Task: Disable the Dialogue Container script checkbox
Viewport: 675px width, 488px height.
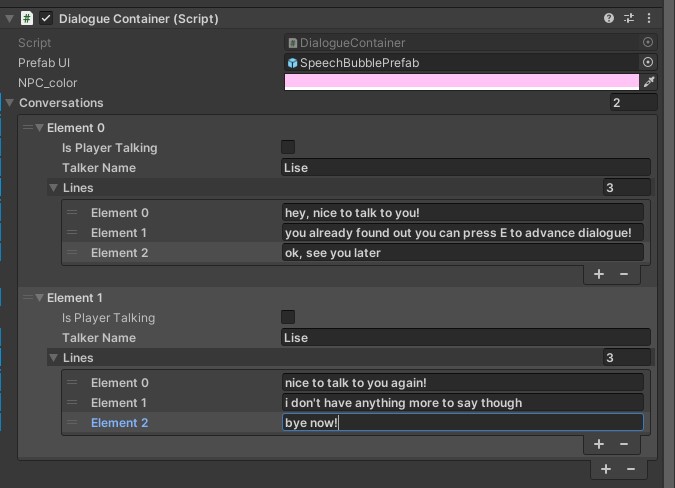Action: click(x=46, y=19)
